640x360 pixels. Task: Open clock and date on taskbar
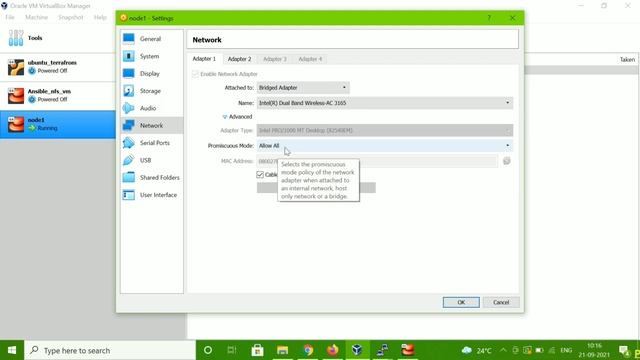coord(594,350)
